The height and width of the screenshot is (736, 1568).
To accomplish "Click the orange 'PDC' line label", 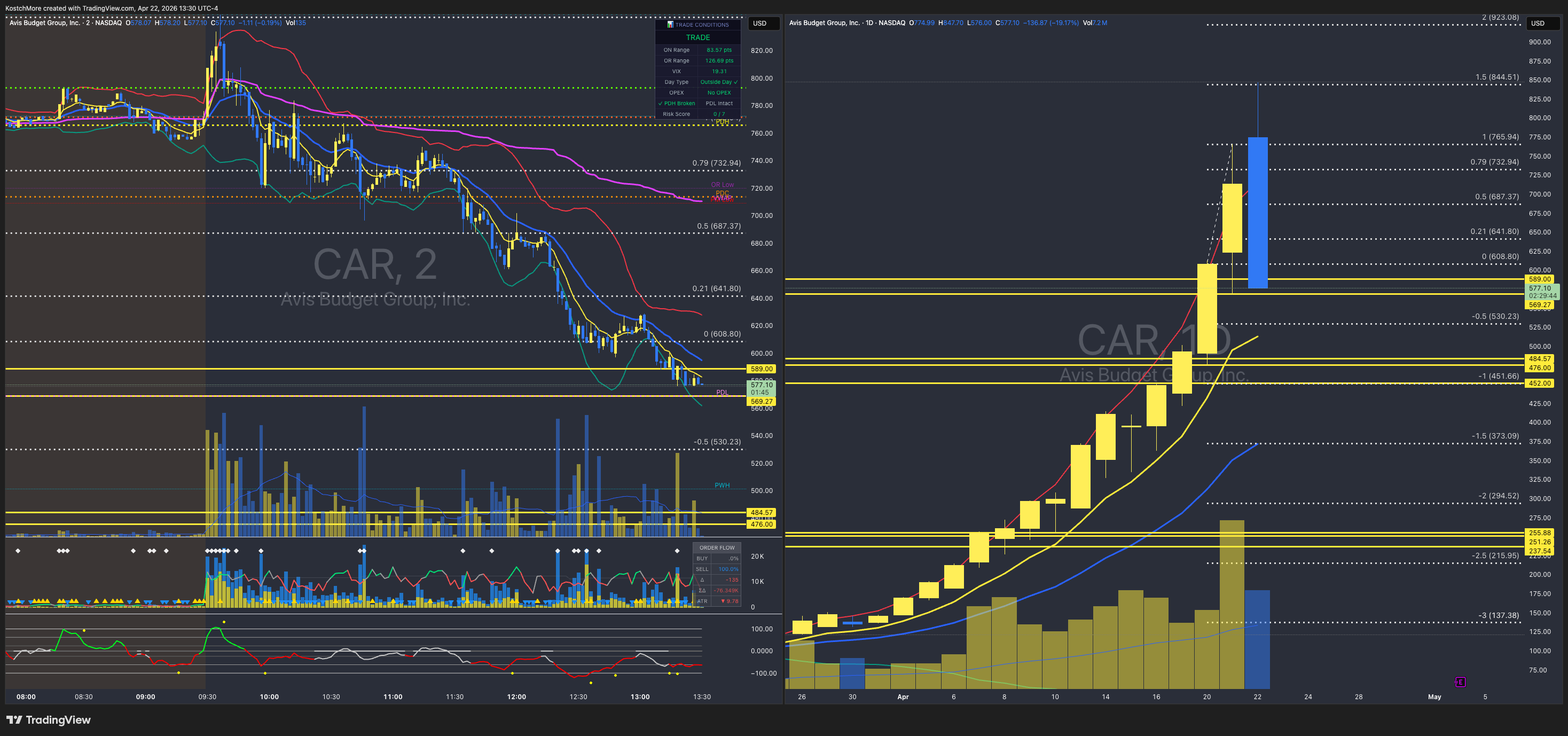I will click(x=722, y=193).
